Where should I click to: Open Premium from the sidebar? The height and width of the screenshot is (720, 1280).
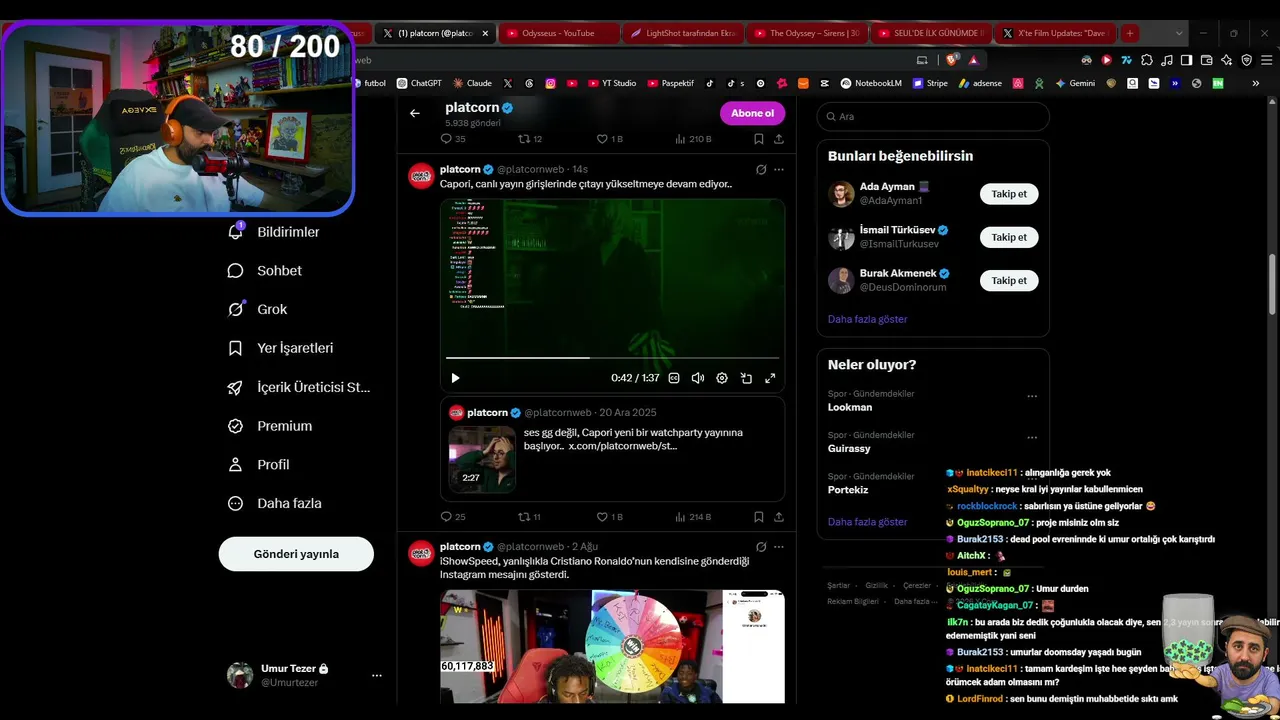(x=270, y=426)
